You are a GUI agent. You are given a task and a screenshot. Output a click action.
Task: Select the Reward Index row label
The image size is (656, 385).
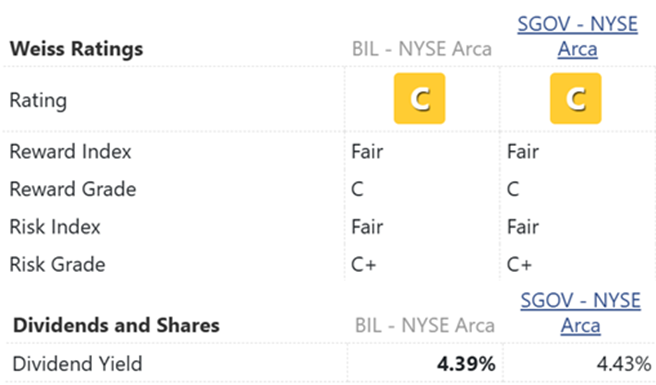(70, 151)
